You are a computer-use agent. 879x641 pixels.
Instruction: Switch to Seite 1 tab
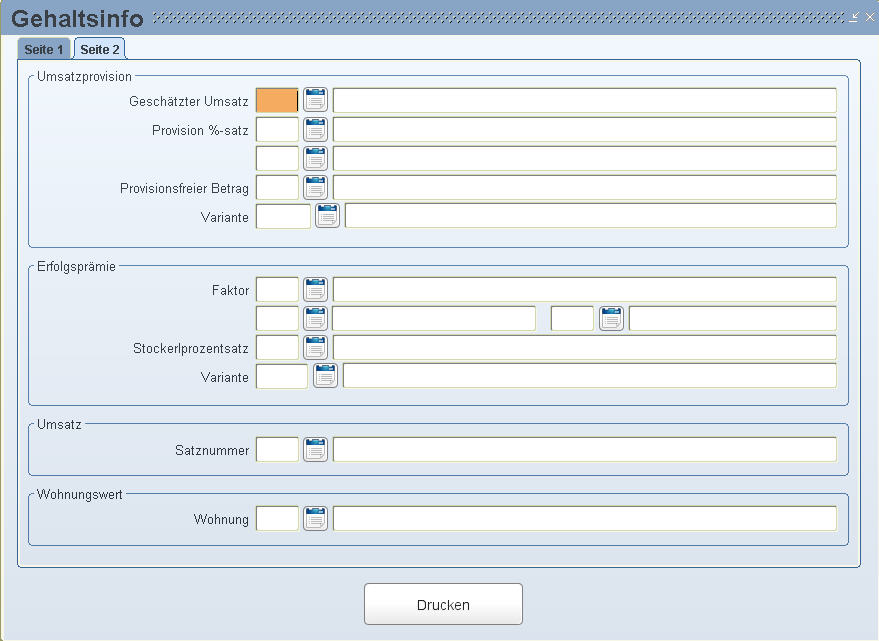click(x=44, y=49)
